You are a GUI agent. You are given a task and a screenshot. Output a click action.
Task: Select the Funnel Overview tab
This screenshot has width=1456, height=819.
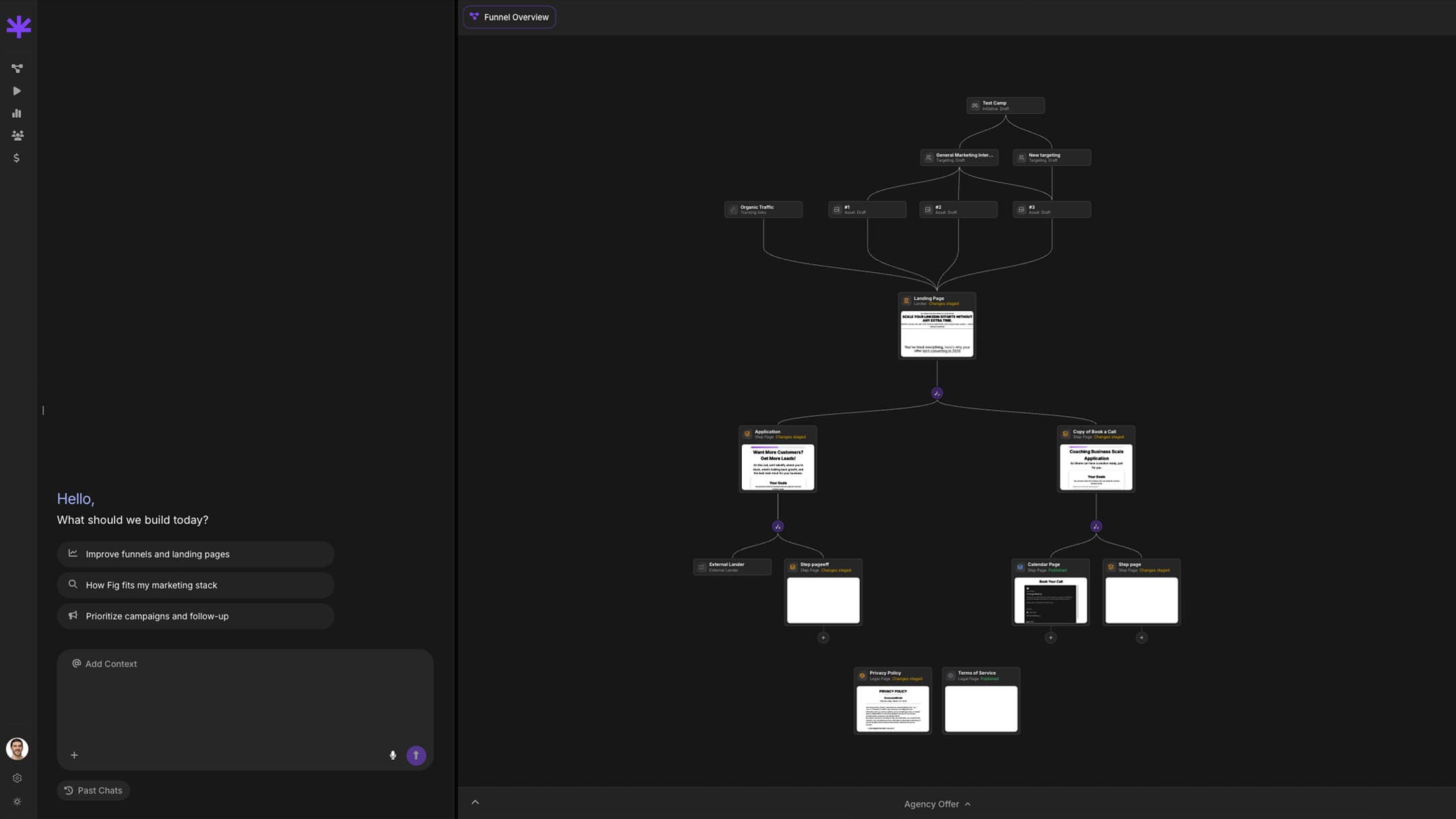coord(509,17)
